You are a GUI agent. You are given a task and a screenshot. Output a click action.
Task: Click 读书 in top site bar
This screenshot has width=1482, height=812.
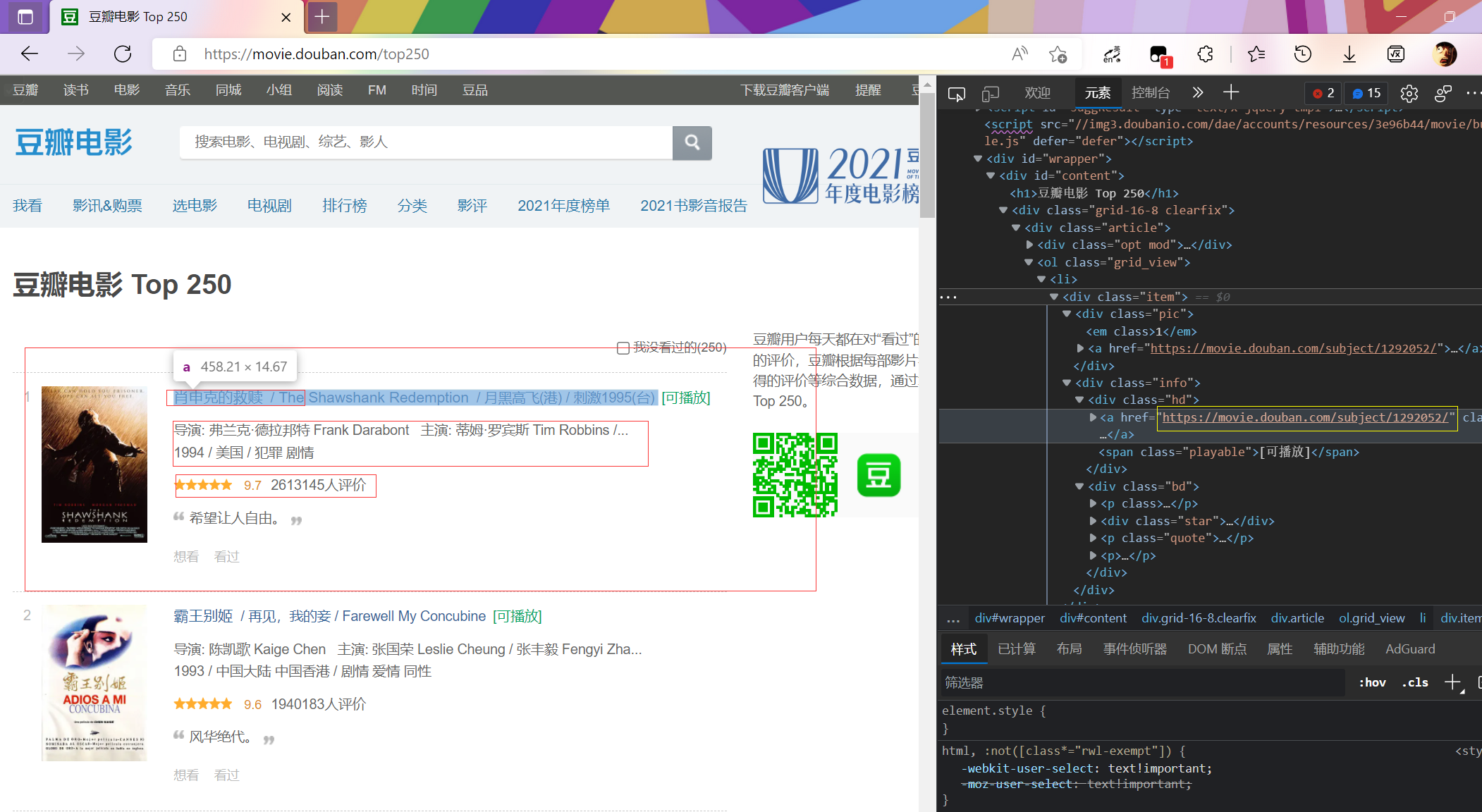pyautogui.click(x=75, y=90)
